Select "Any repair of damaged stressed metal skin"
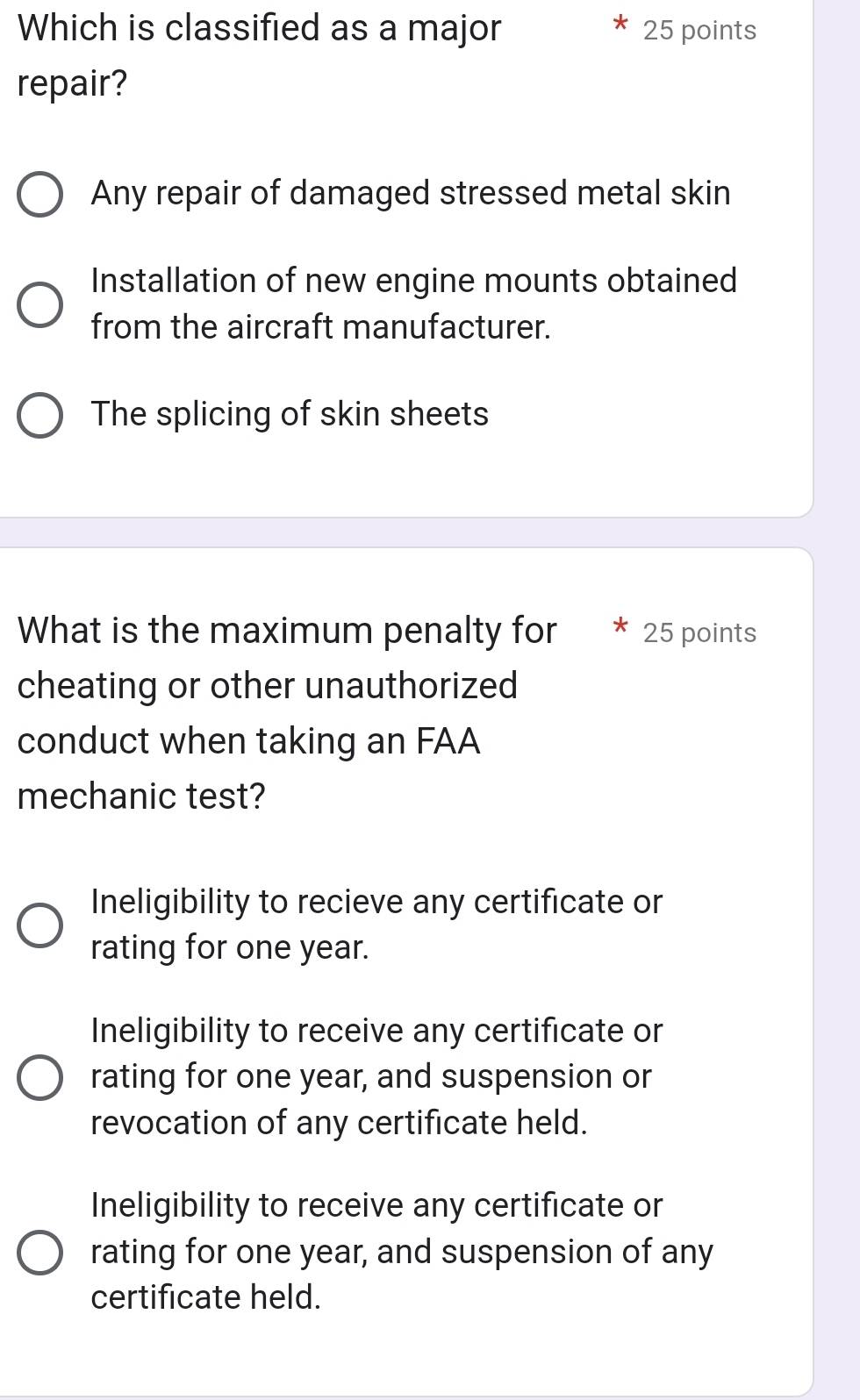The image size is (860, 1400). [39, 194]
